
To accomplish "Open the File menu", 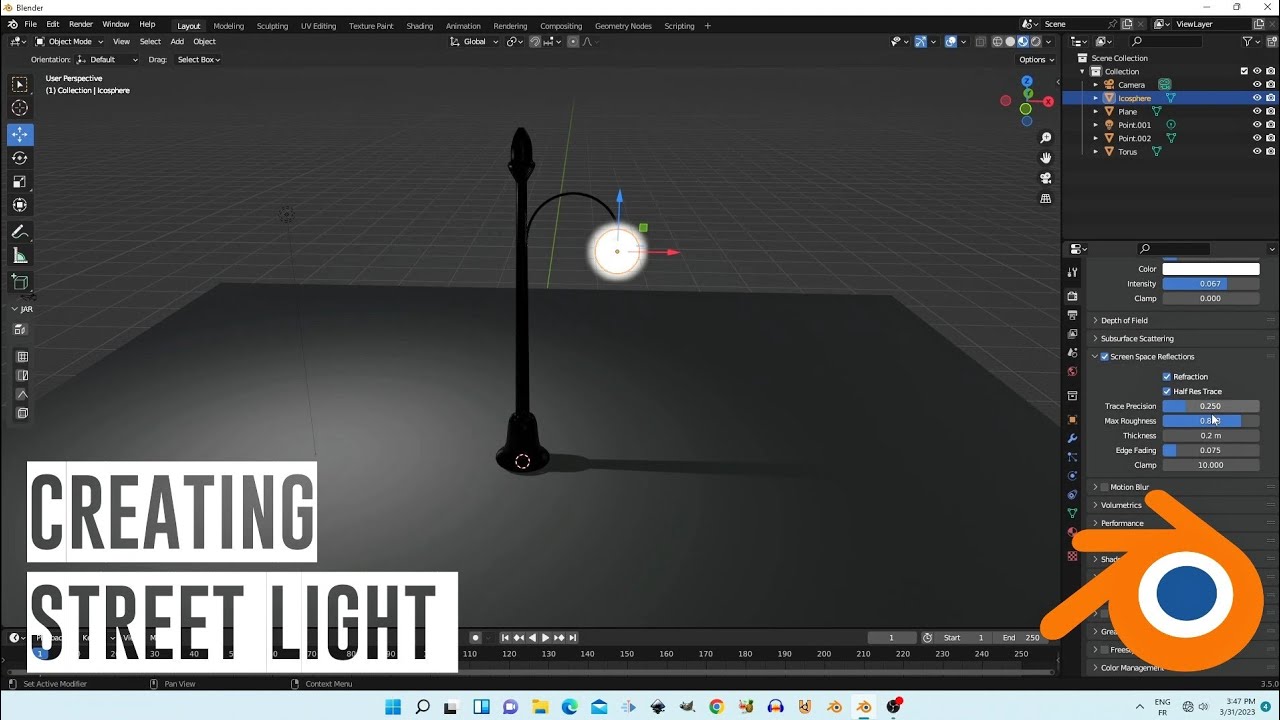I will click(30, 24).
